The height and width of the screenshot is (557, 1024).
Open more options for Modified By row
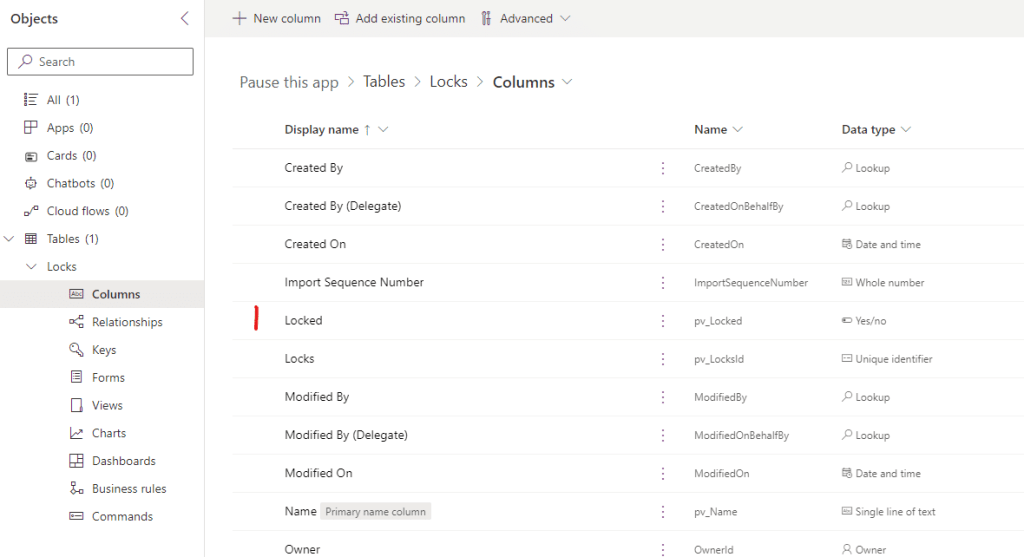pyautogui.click(x=663, y=397)
